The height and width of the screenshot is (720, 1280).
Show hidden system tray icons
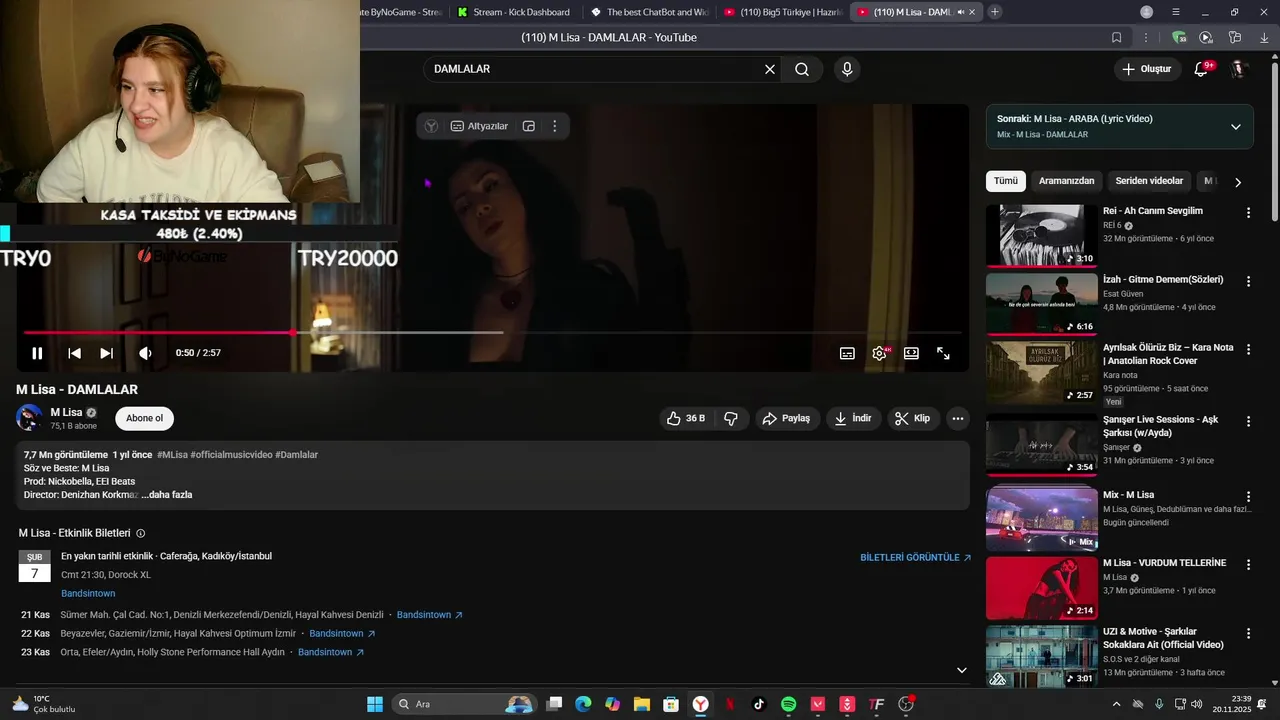(1116, 704)
